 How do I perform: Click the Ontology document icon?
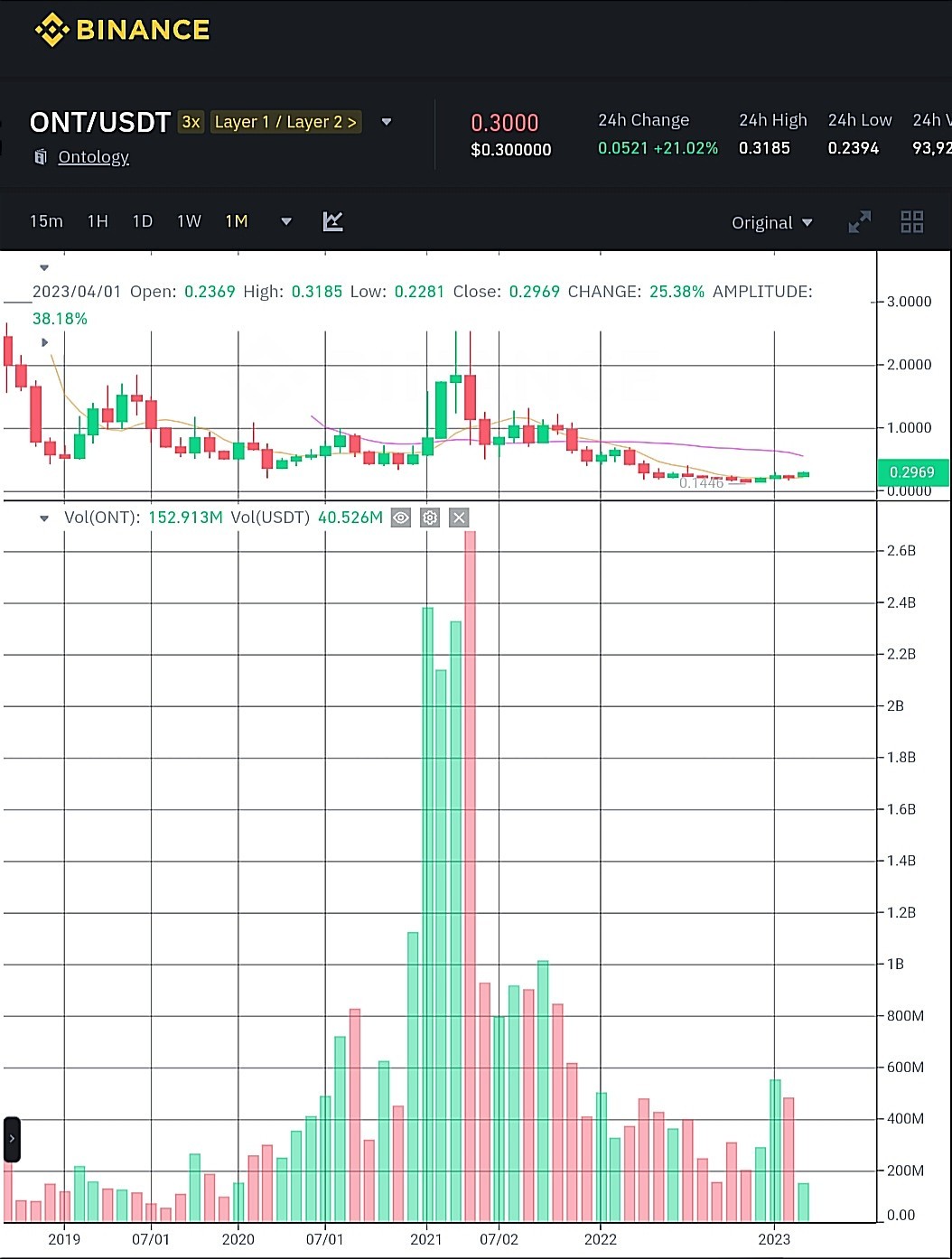pyautogui.click(x=41, y=157)
